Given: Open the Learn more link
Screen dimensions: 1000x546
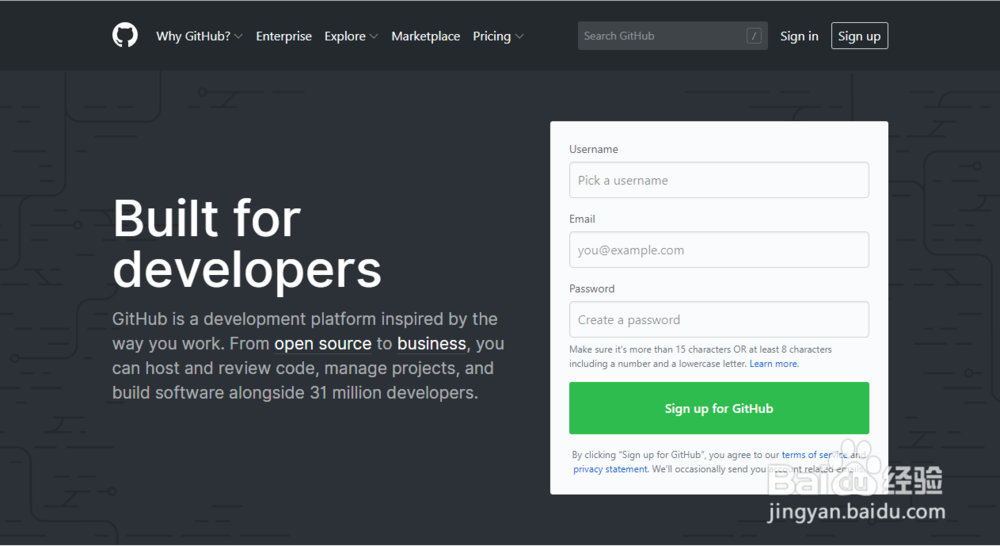Looking at the screenshot, I should 774,364.
